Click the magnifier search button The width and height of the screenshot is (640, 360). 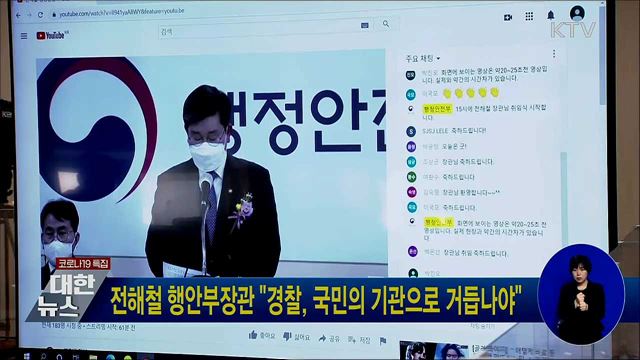pyautogui.click(x=386, y=24)
